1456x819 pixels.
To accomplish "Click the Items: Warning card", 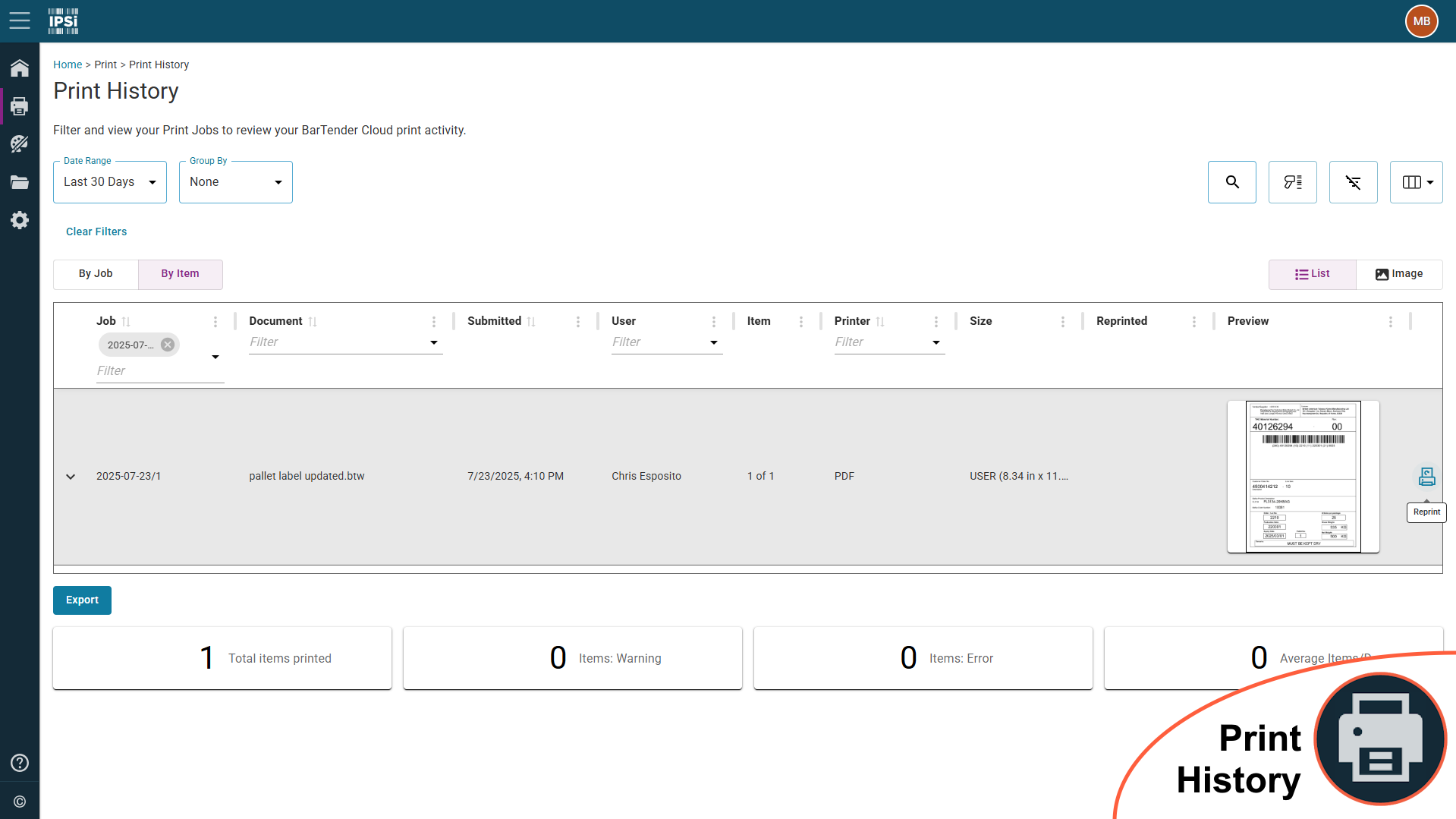I will (573, 658).
